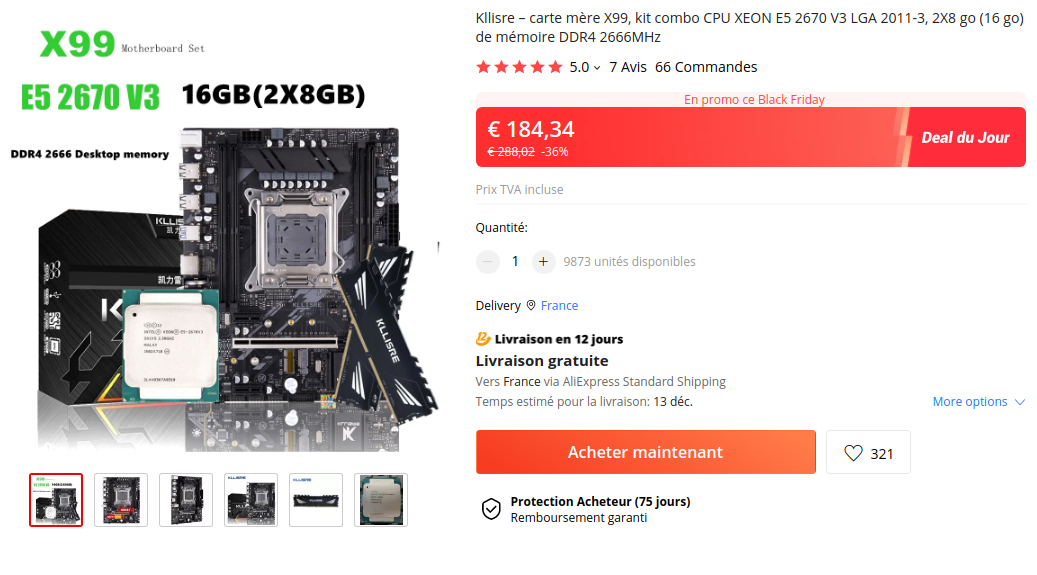Click the orange fast delivery icon
Screen dimensions: 1037x575
pos(483,339)
